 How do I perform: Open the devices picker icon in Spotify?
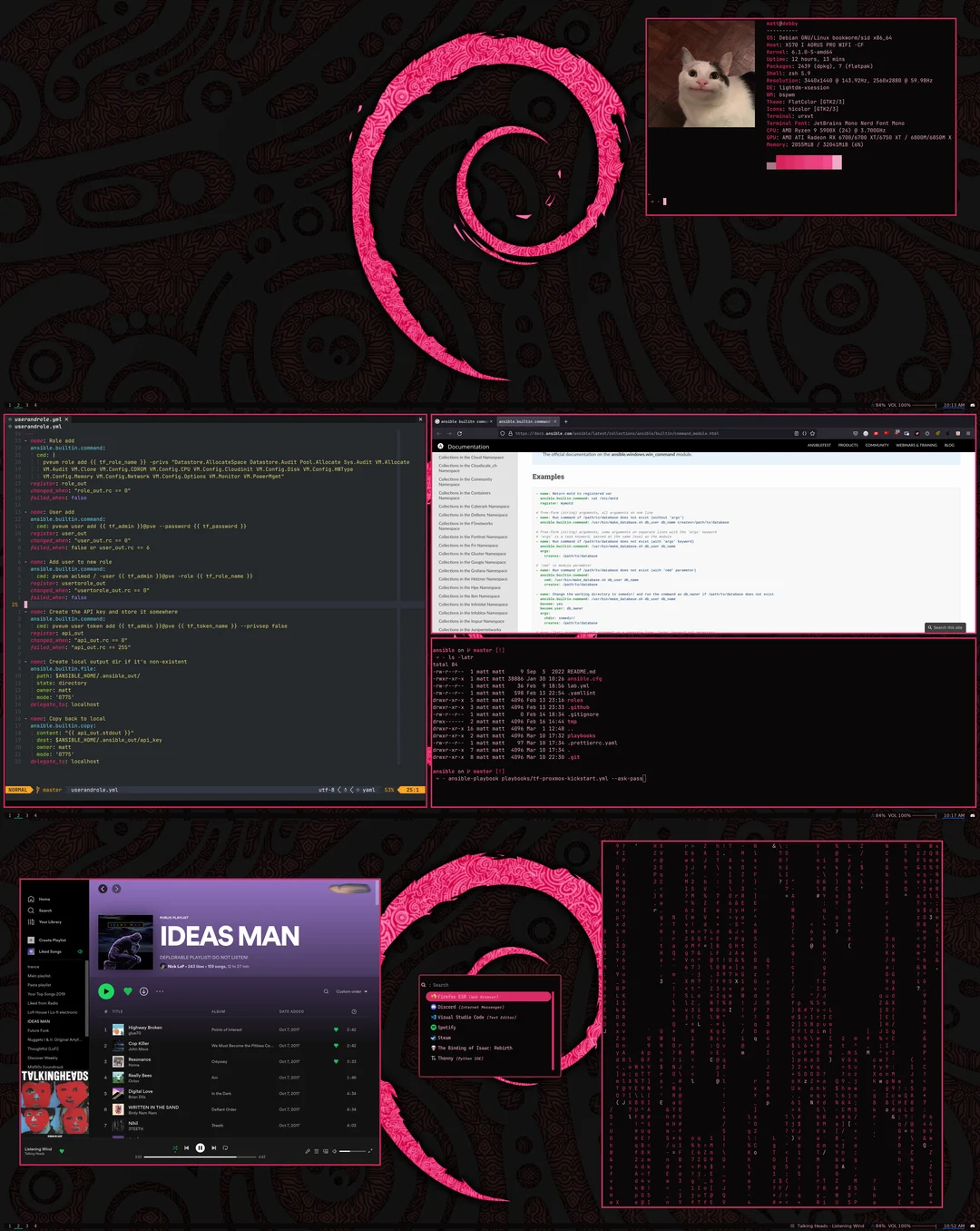(326, 1151)
